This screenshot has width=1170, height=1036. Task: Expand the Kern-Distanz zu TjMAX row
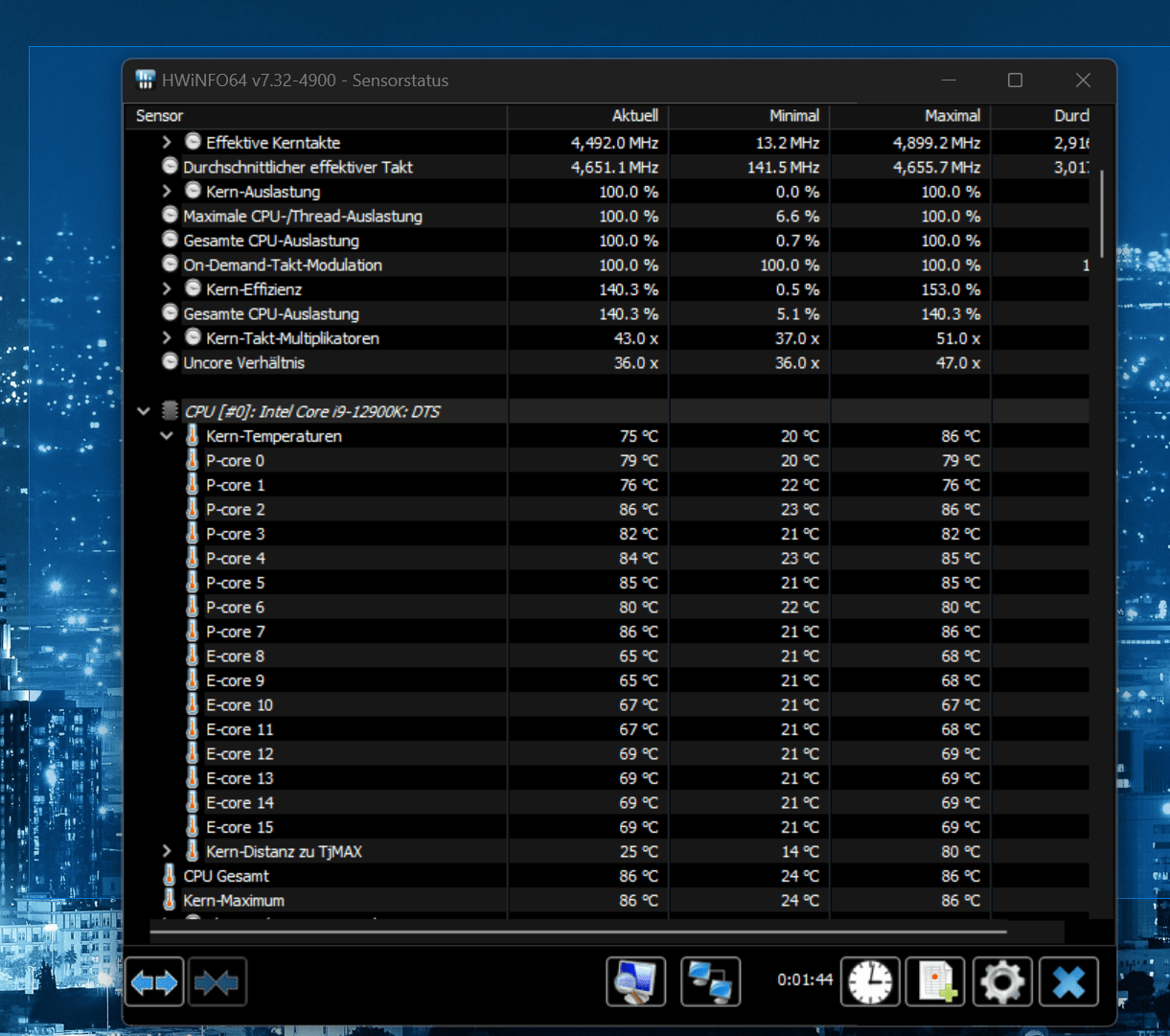coord(167,851)
